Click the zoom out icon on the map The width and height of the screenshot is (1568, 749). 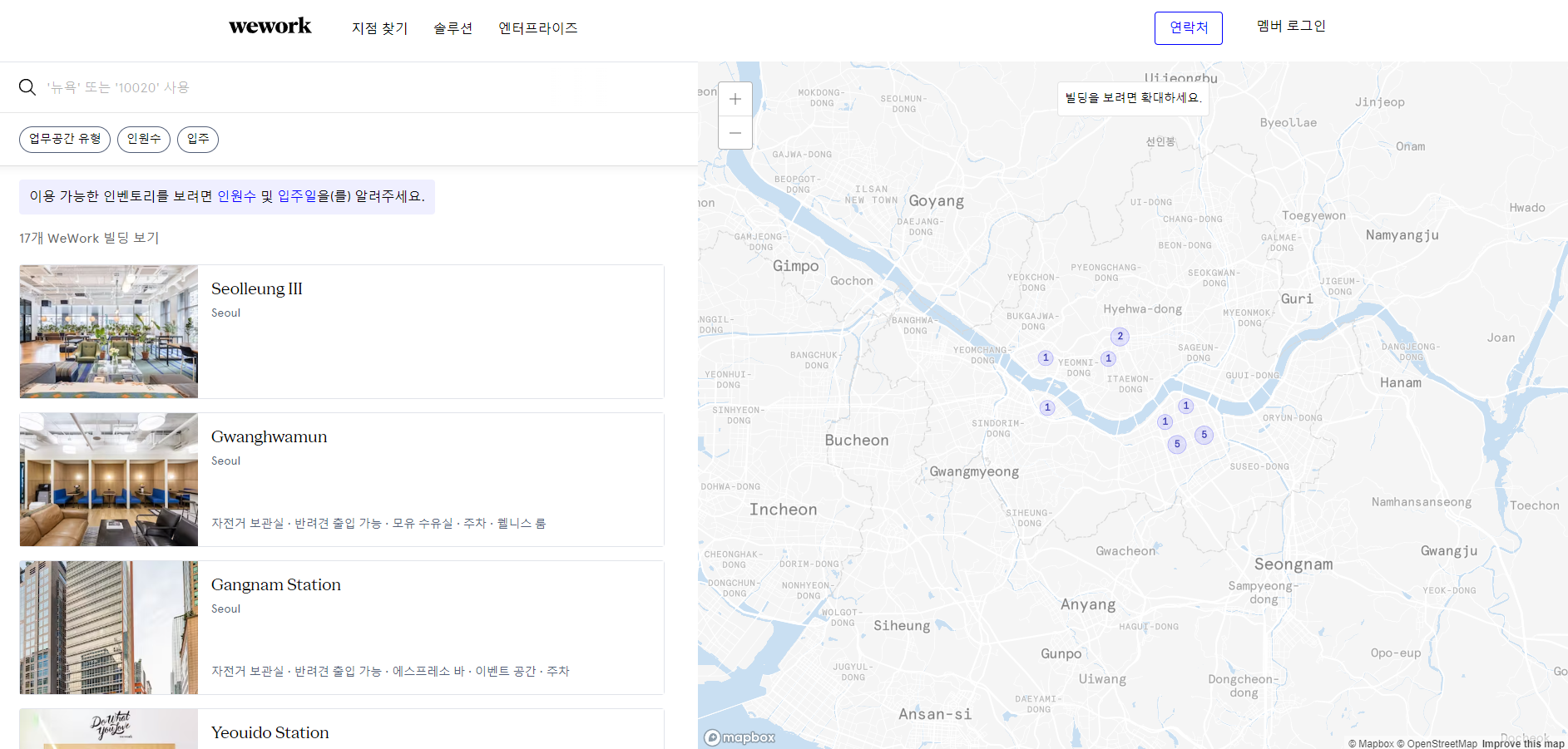735,133
